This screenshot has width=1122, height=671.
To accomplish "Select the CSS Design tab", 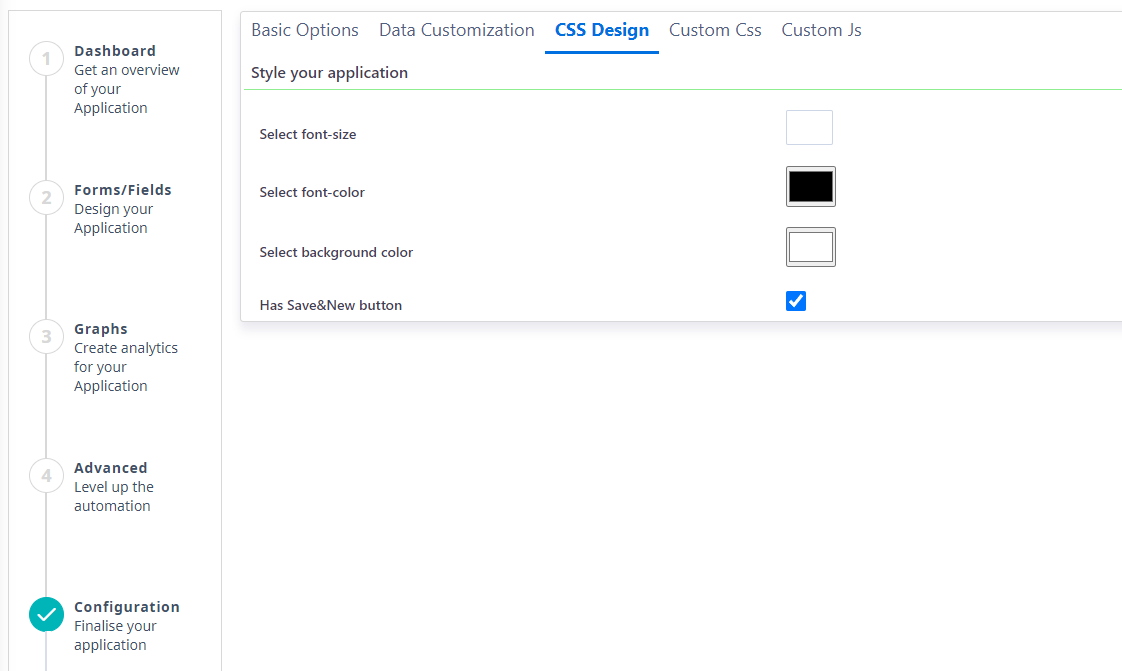I will (602, 30).
